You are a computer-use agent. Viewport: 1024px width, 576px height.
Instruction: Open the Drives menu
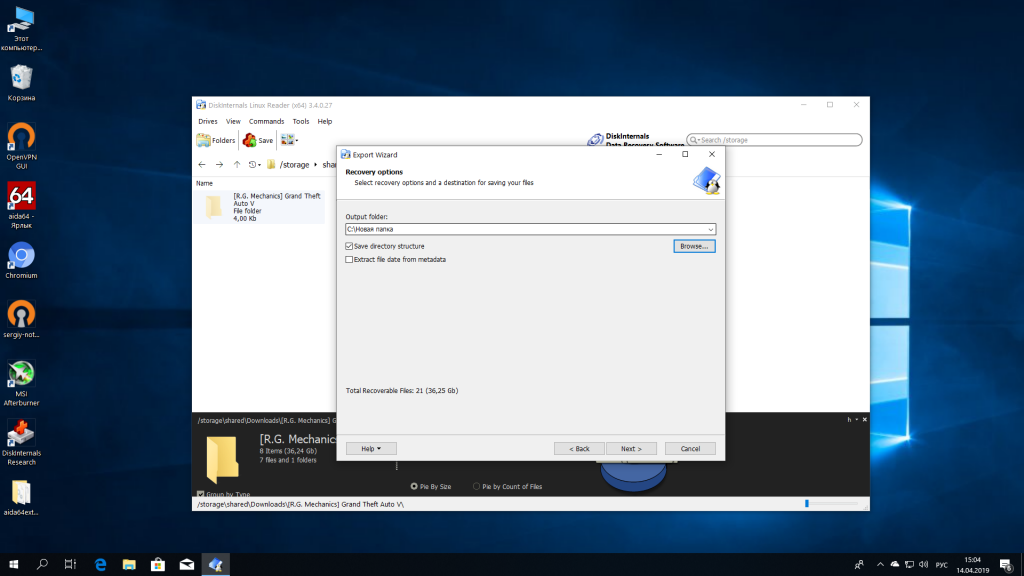[x=207, y=121]
